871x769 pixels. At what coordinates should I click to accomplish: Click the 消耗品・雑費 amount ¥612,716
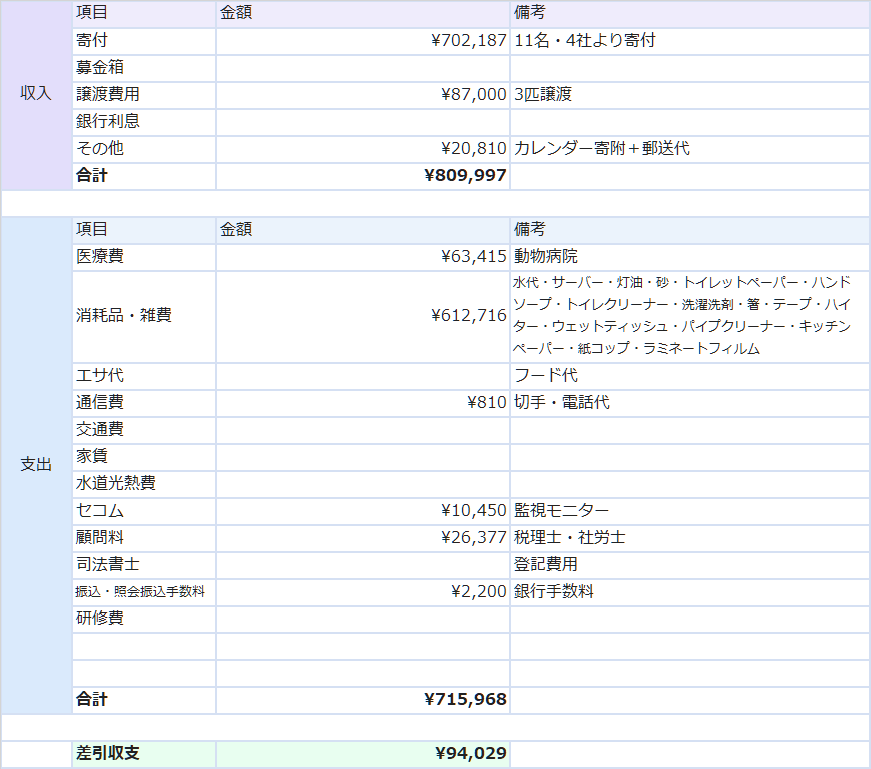pyautogui.click(x=363, y=316)
